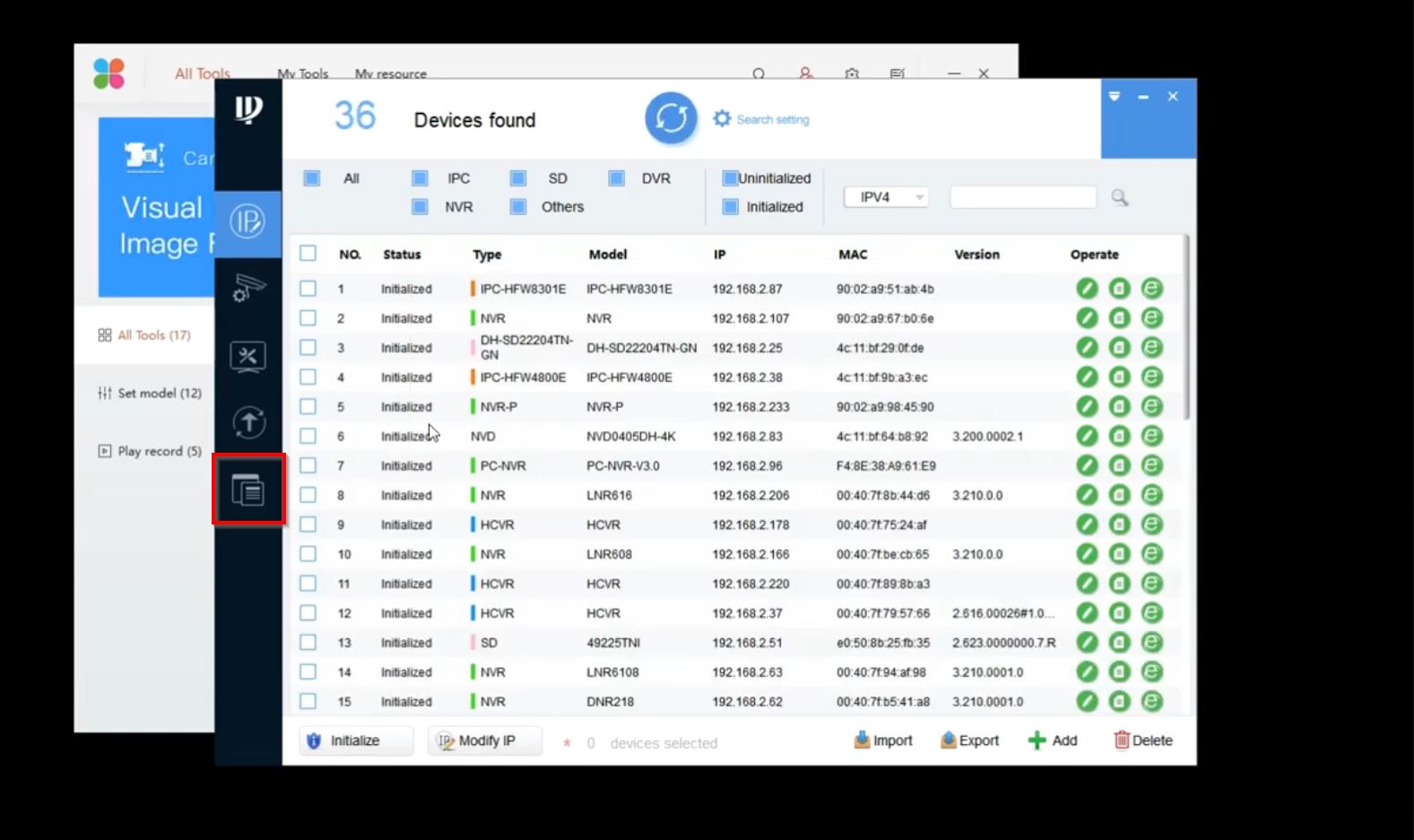Screen dimensions: 1414x840
Task: Sort table by Type column header
Action: click(x=487, y=255)
